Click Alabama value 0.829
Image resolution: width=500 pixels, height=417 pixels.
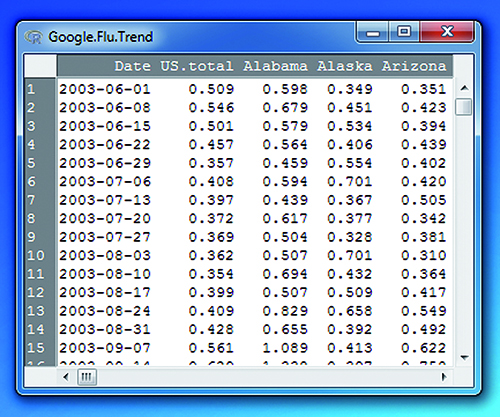(x=285, y=311)
